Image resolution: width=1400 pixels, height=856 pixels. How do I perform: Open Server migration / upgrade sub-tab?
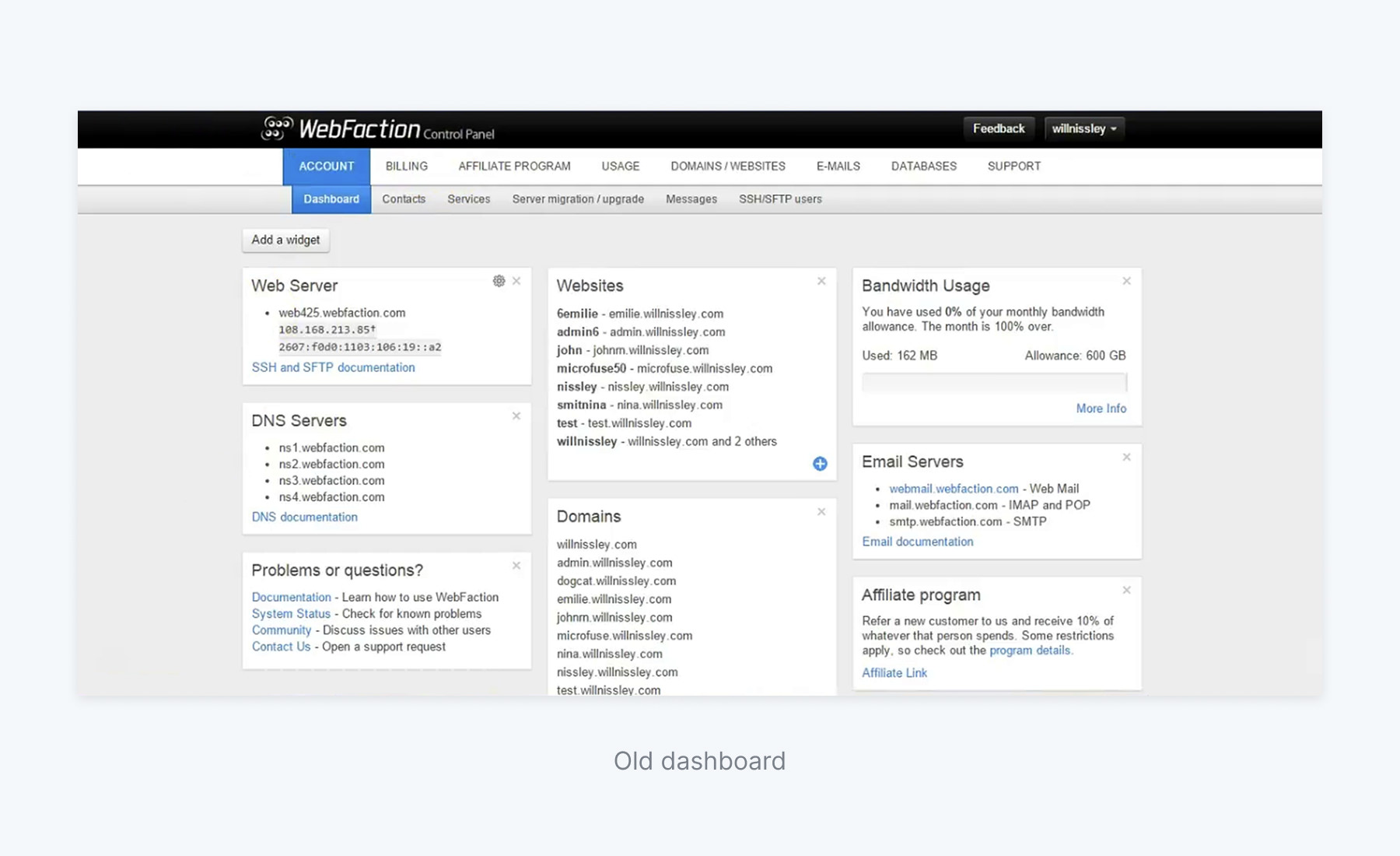click(578, 199)
